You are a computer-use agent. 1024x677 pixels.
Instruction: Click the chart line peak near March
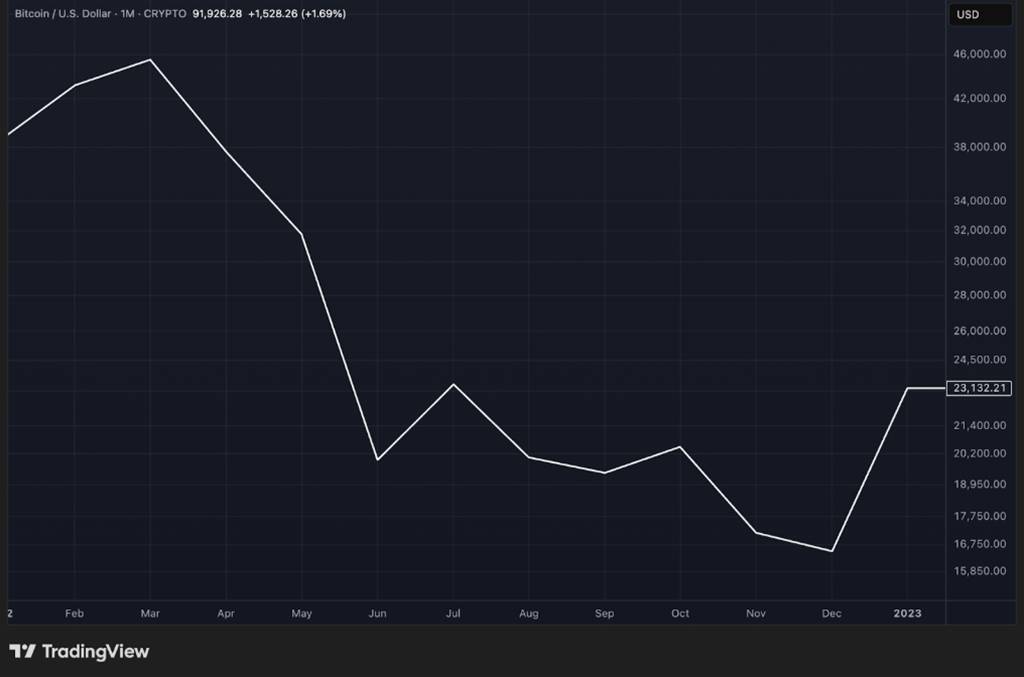pyautogui.click(x=150, y=60)
